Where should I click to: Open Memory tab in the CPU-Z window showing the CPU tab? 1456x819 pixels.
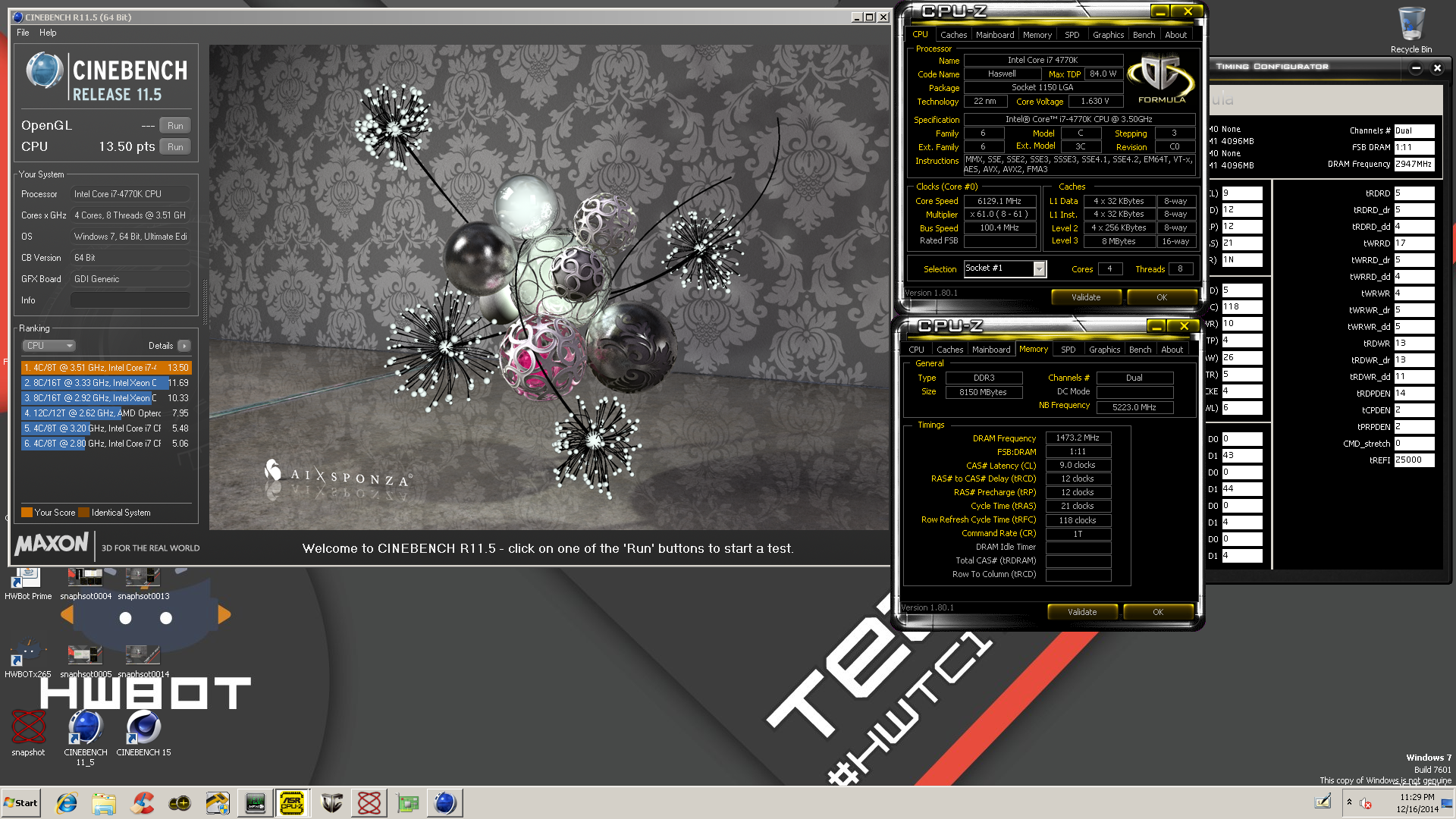pyautogui.click(x=1037, y=35)
